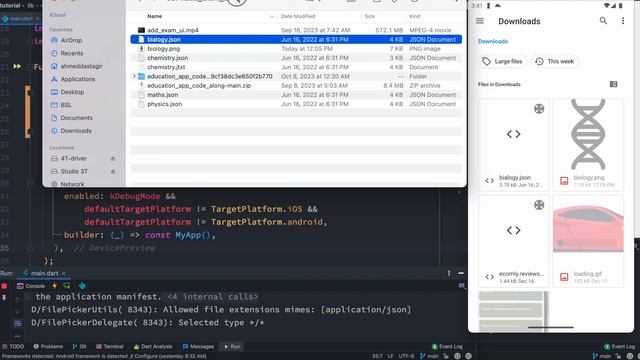
Task: Open the Problems tool window
Action: coord(48,347)
